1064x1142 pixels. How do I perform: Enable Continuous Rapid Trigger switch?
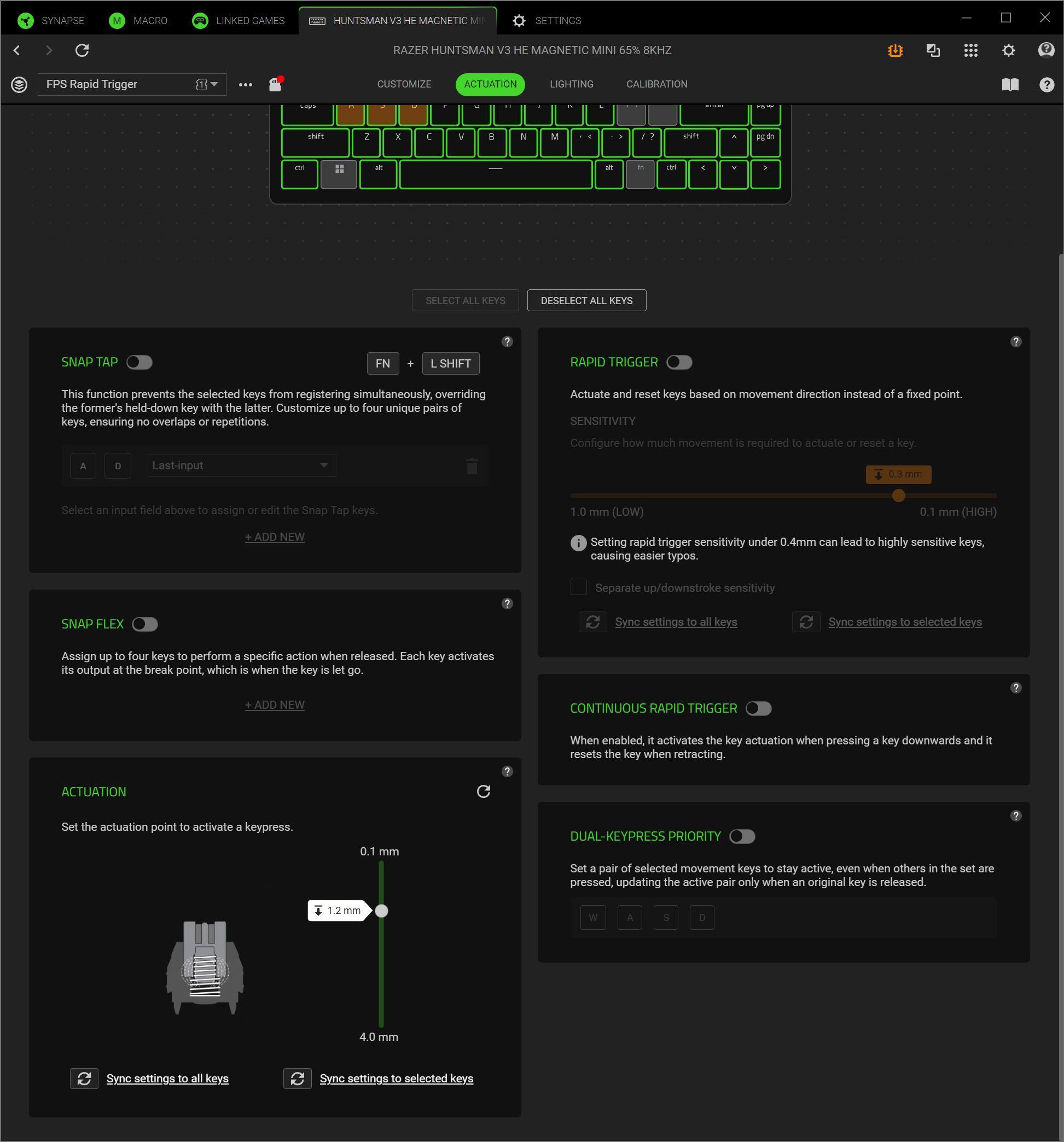click(758, 709)
